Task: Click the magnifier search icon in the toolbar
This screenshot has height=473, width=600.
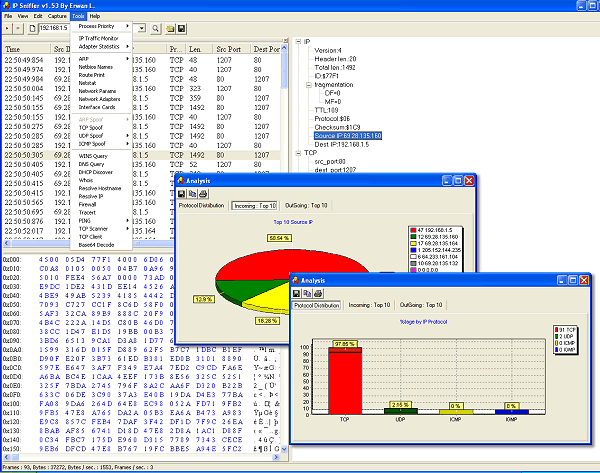Action: click(155, 29)
